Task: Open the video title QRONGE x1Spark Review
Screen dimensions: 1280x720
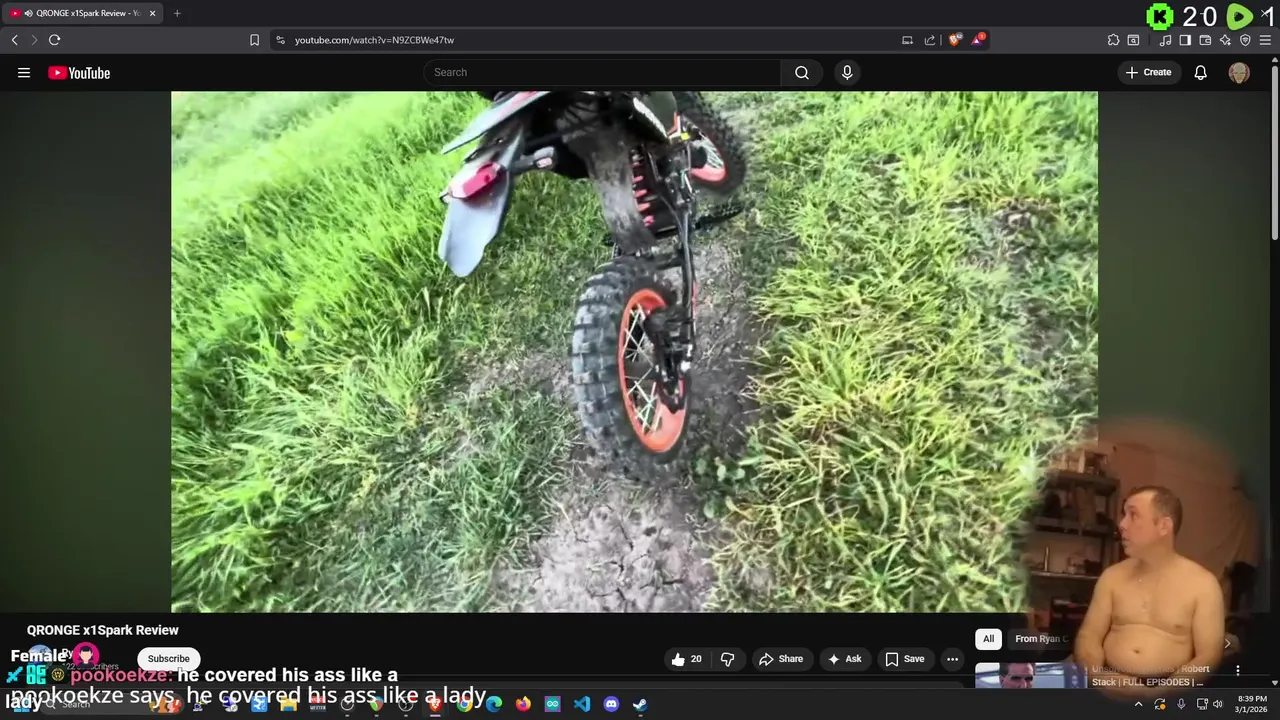Action: click(103, 630)
